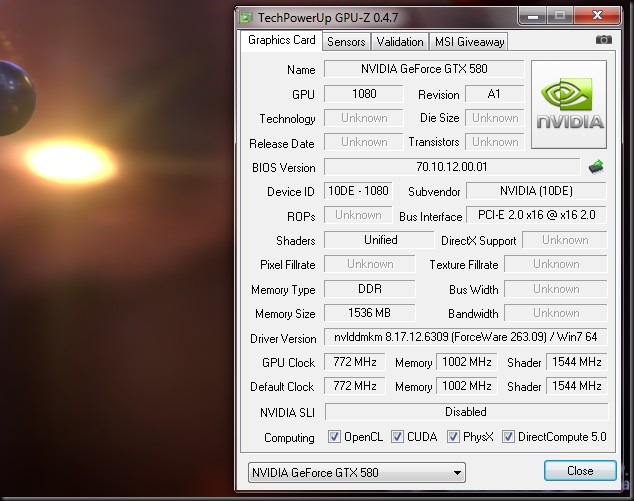
Task: Click the Transistors field showing Unknown
Action: pyautogui.click(x=495, y=142)
